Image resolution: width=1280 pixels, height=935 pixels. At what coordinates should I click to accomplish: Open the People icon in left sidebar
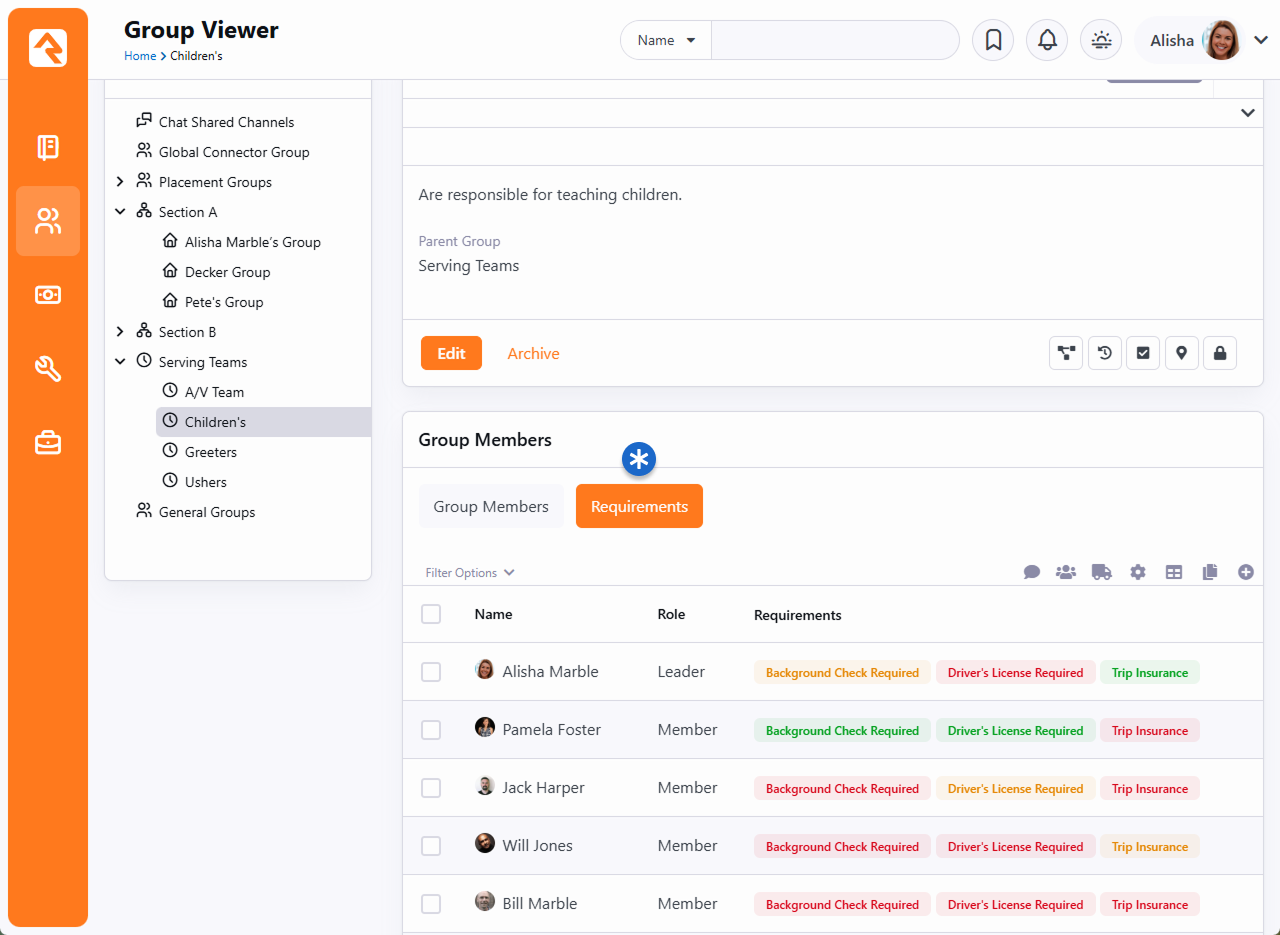(x=48, y=221)
